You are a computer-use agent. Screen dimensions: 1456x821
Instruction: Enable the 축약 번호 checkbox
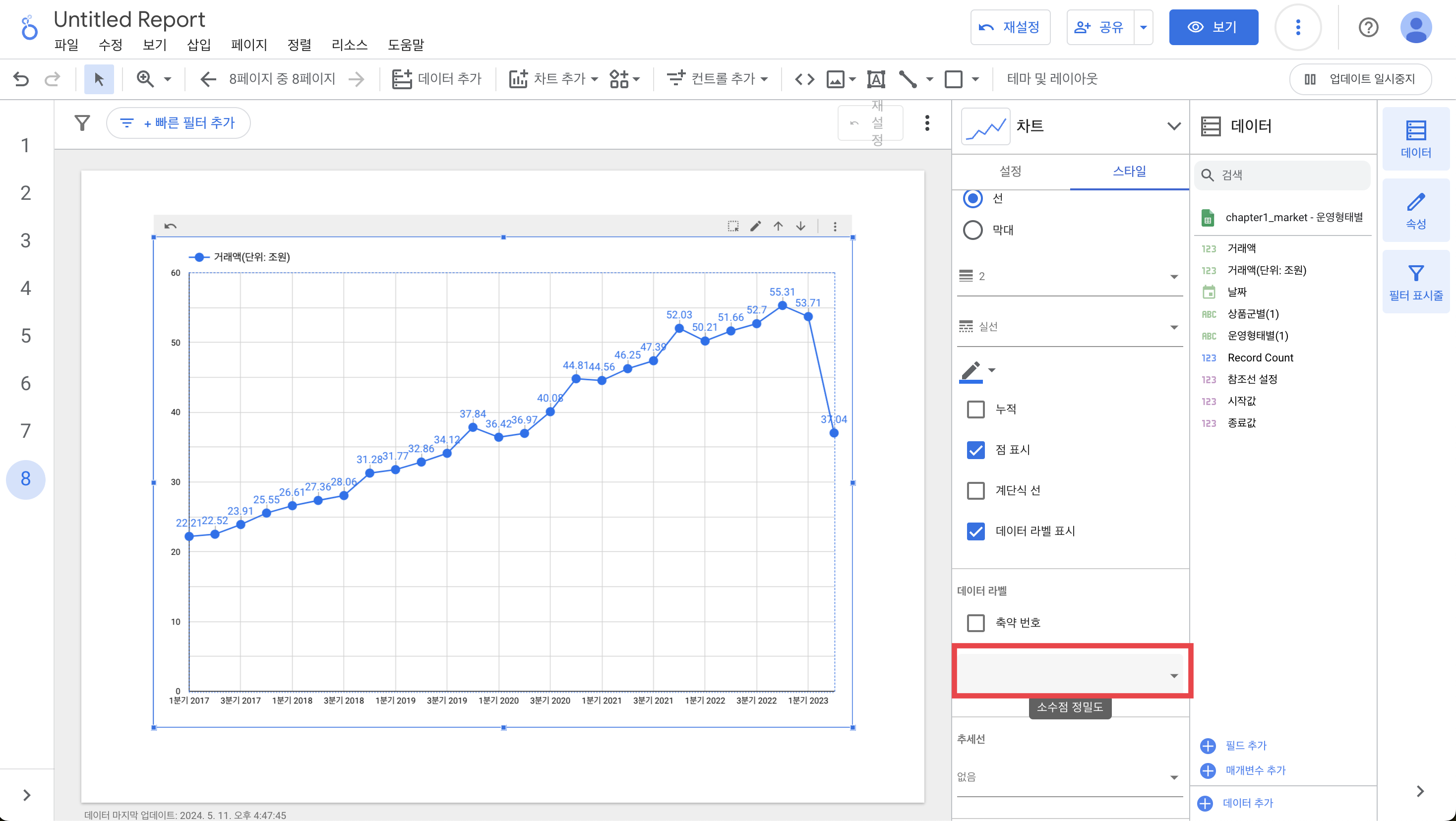[x=975, y=623]
